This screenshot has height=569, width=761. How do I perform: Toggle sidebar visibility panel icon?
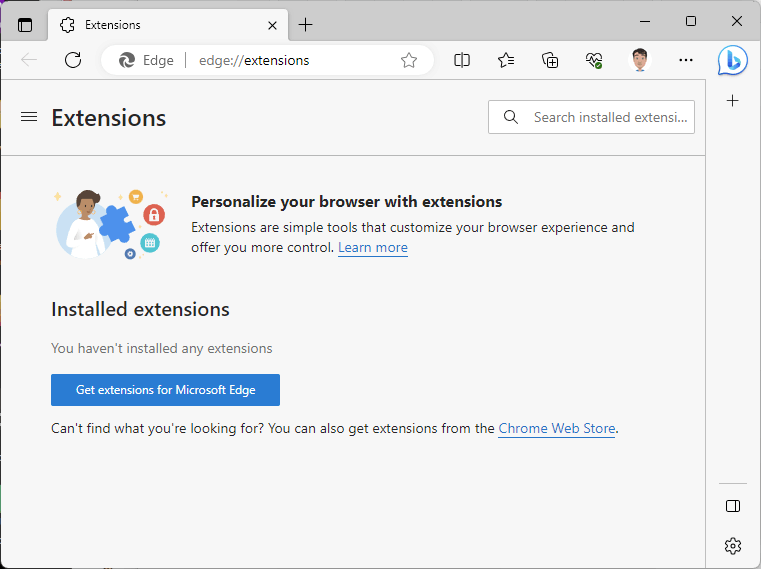tap(733, 506)
